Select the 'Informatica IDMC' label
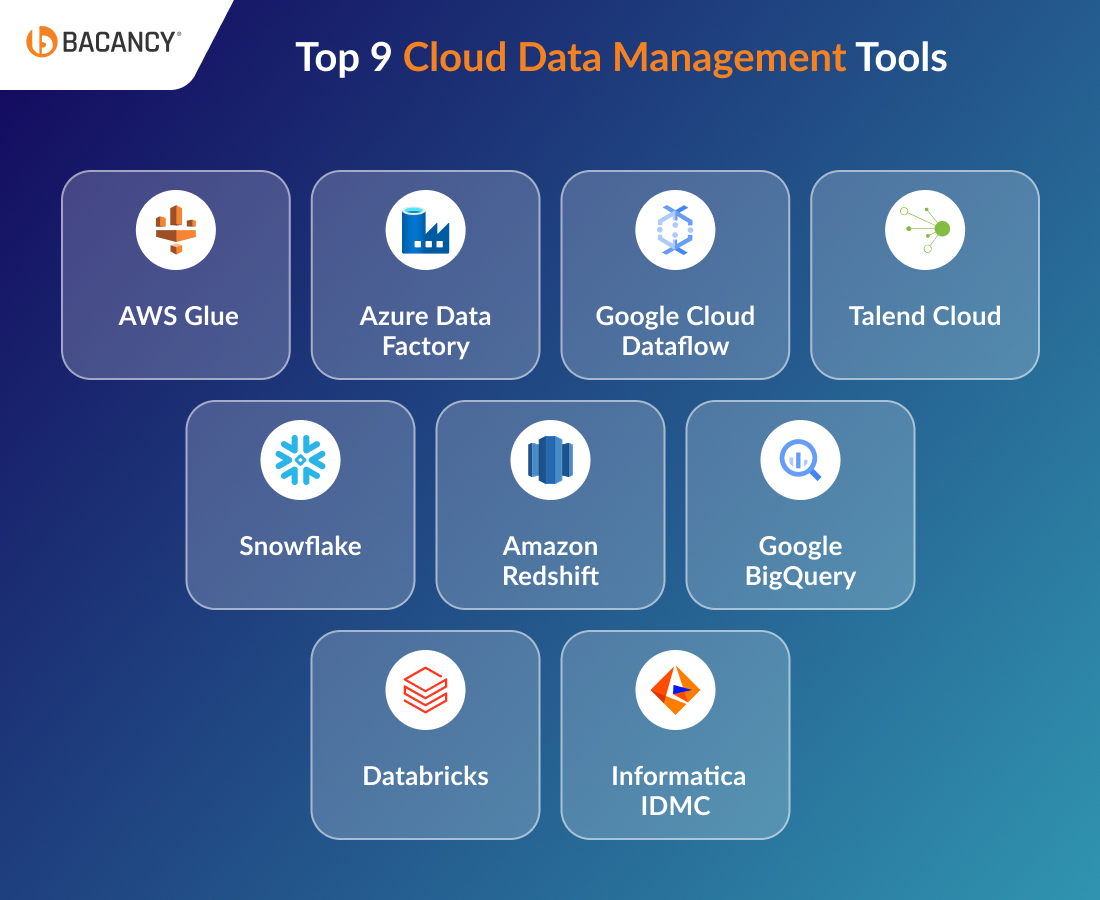Screen dimensions: 1100x900 [x=678, y=791]
